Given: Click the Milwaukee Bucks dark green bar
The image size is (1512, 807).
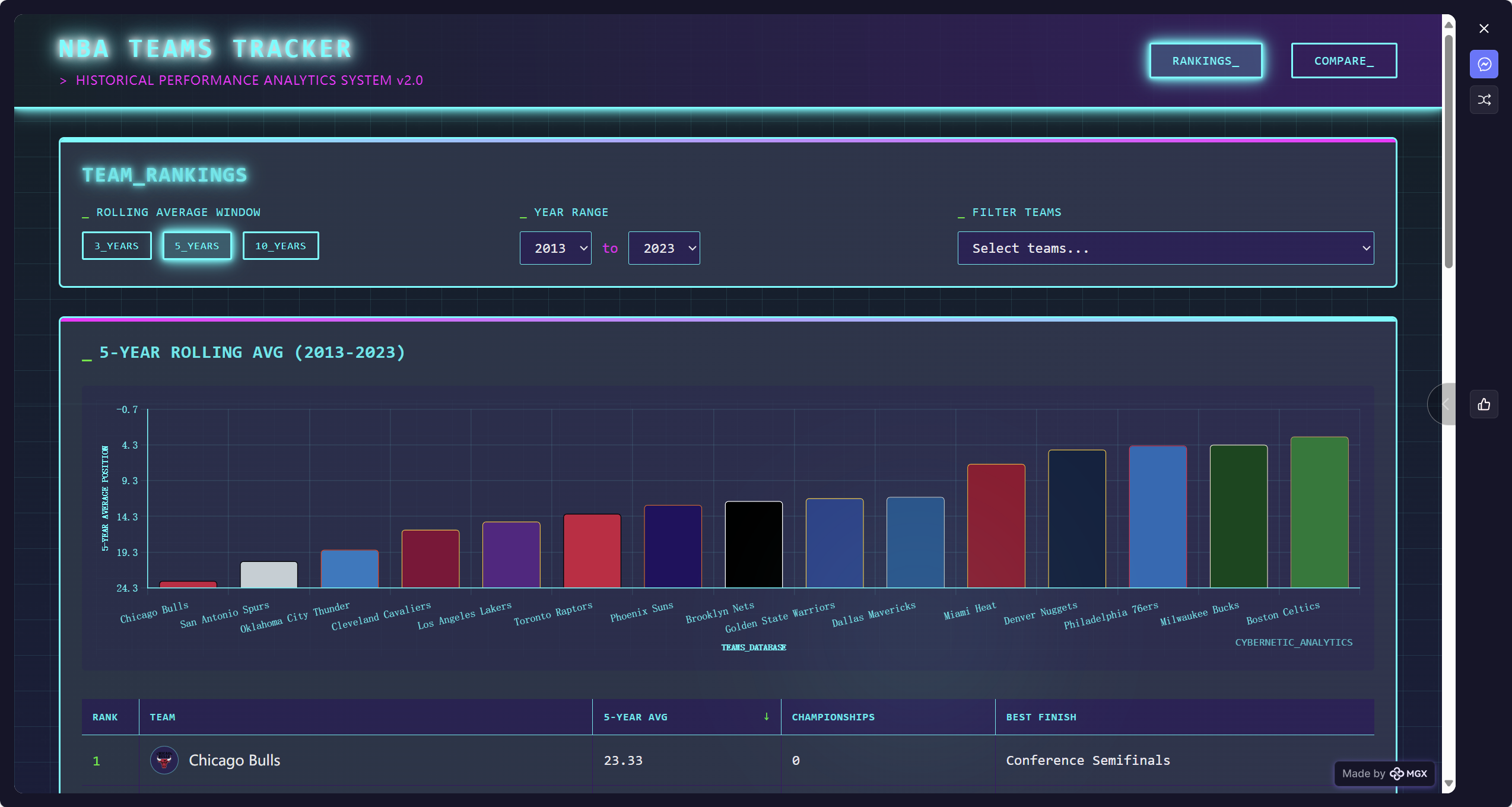Looking at the screenshot, I should tap(1238, 516).
